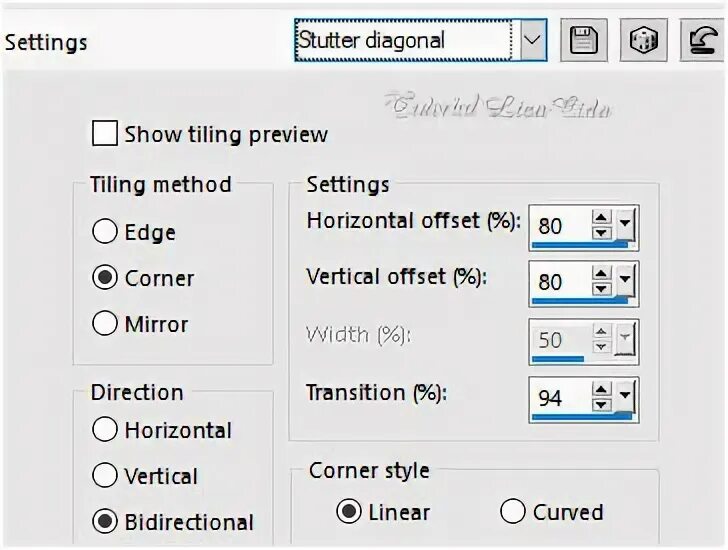The height and width of the screenshot is (550, 728).
Task: Choose the Horizontal direction option
Action: pyautogui.click(x=104, y=429)
